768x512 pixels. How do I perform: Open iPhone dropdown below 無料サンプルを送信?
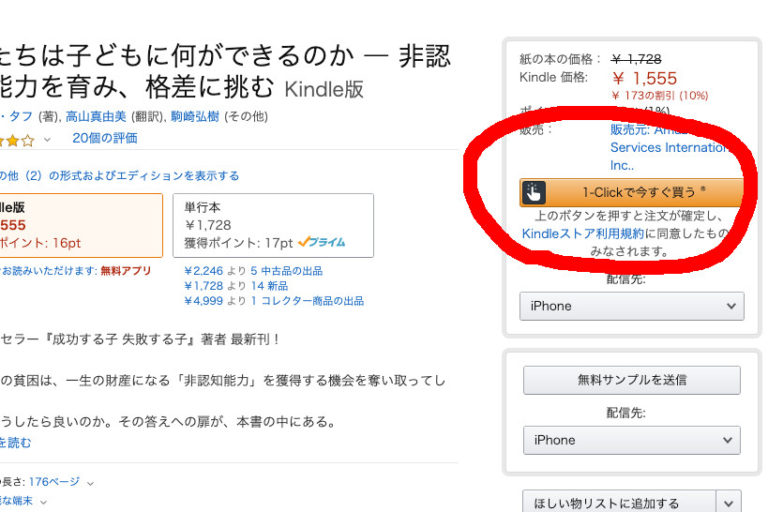point(631,440)
